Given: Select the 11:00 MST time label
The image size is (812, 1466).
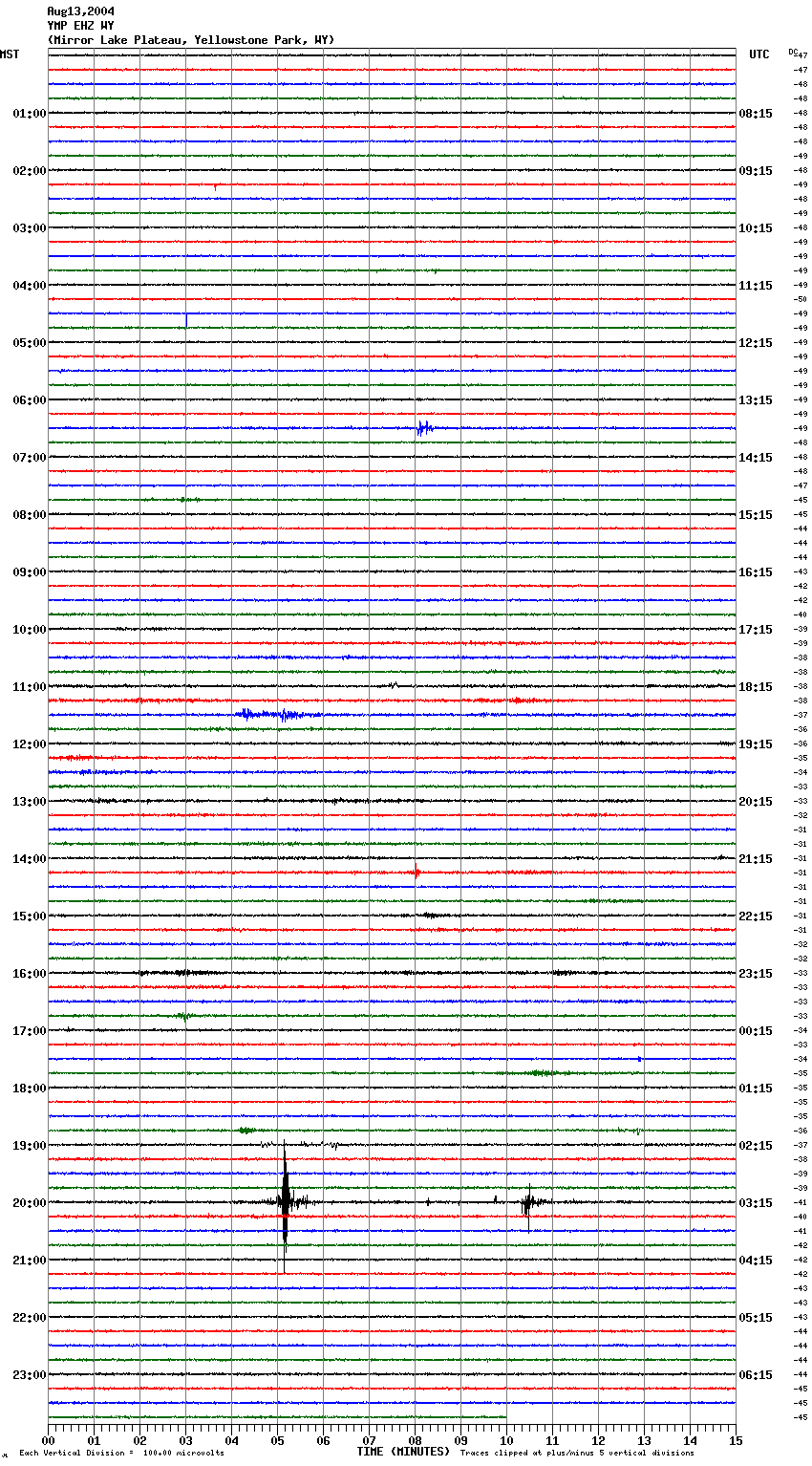Looking at the screenshot, I should [30, 687].
